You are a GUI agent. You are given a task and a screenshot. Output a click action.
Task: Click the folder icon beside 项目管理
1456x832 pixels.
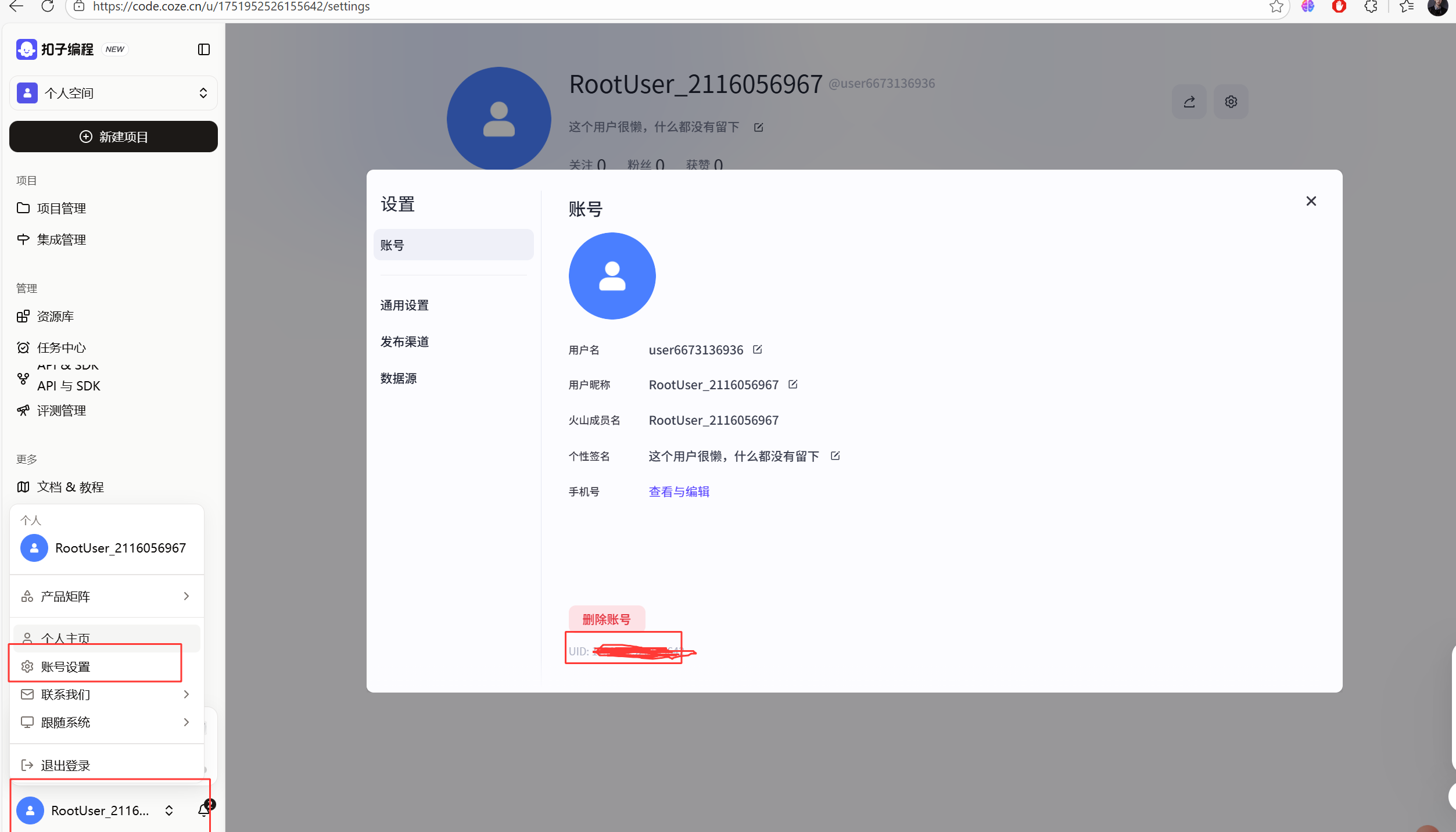coord(23,207)
